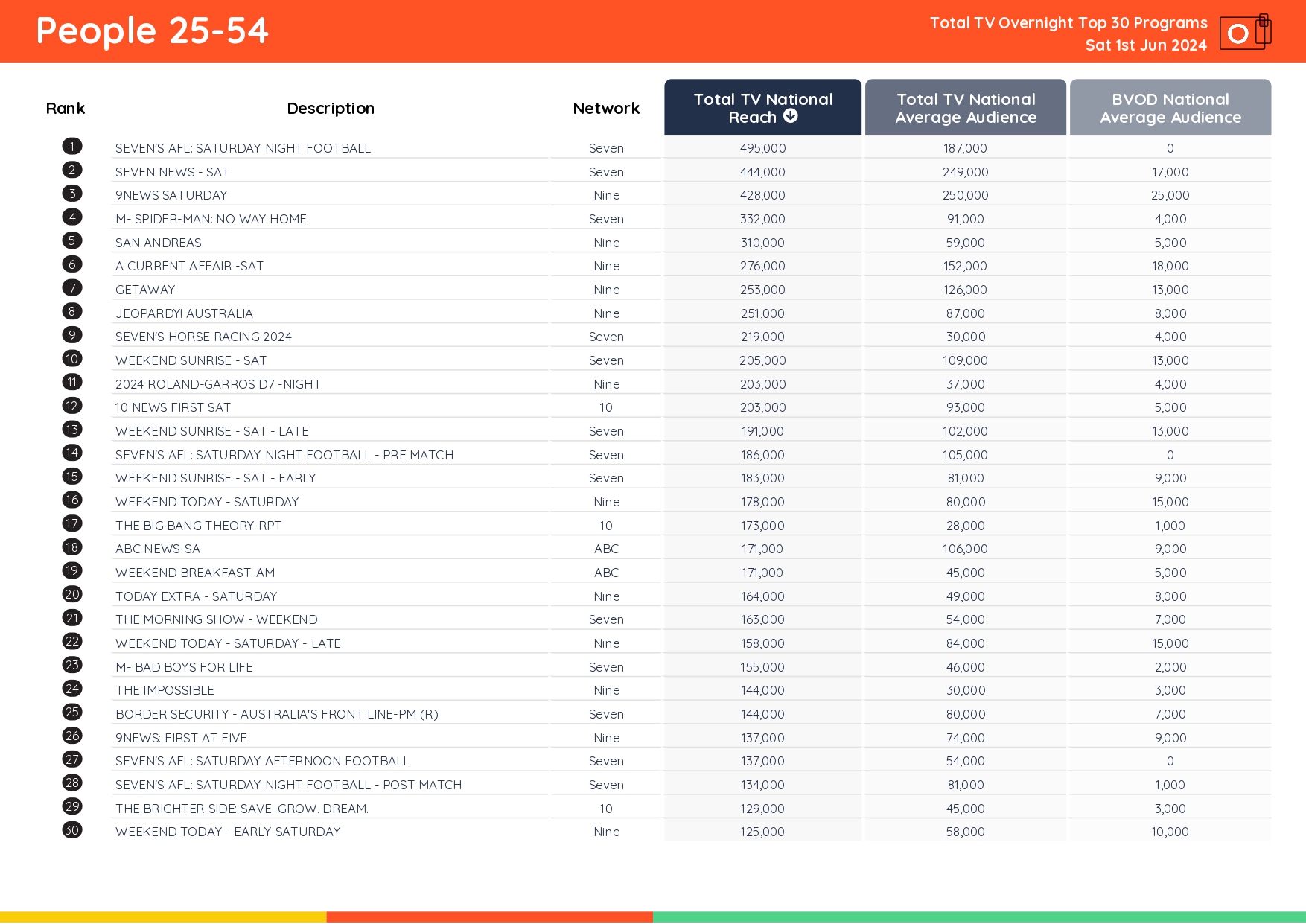Click the SEVEN'S AFL: SATURDAY NIGHT FOOTBALL program row
This screenshot has width=1306, height=924.
point(243,147)
